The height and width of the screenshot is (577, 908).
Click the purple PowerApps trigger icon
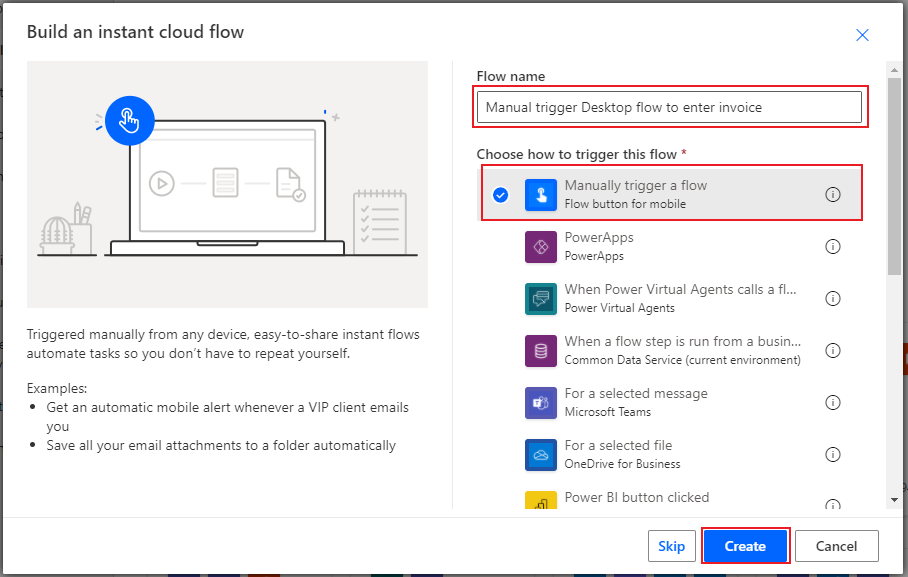pos(541,247)
